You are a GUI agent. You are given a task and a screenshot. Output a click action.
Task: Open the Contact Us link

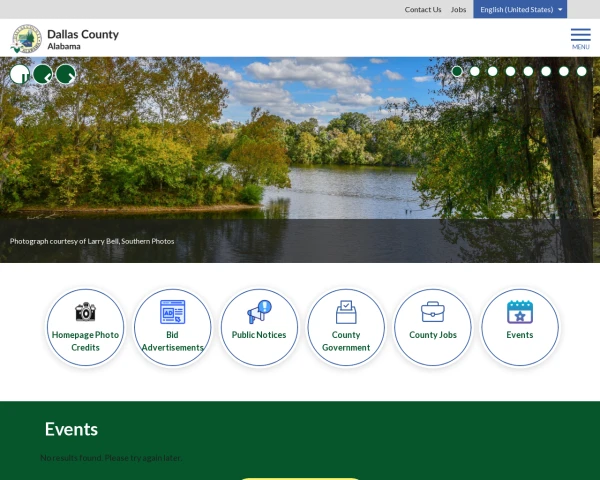click(423, 9)
